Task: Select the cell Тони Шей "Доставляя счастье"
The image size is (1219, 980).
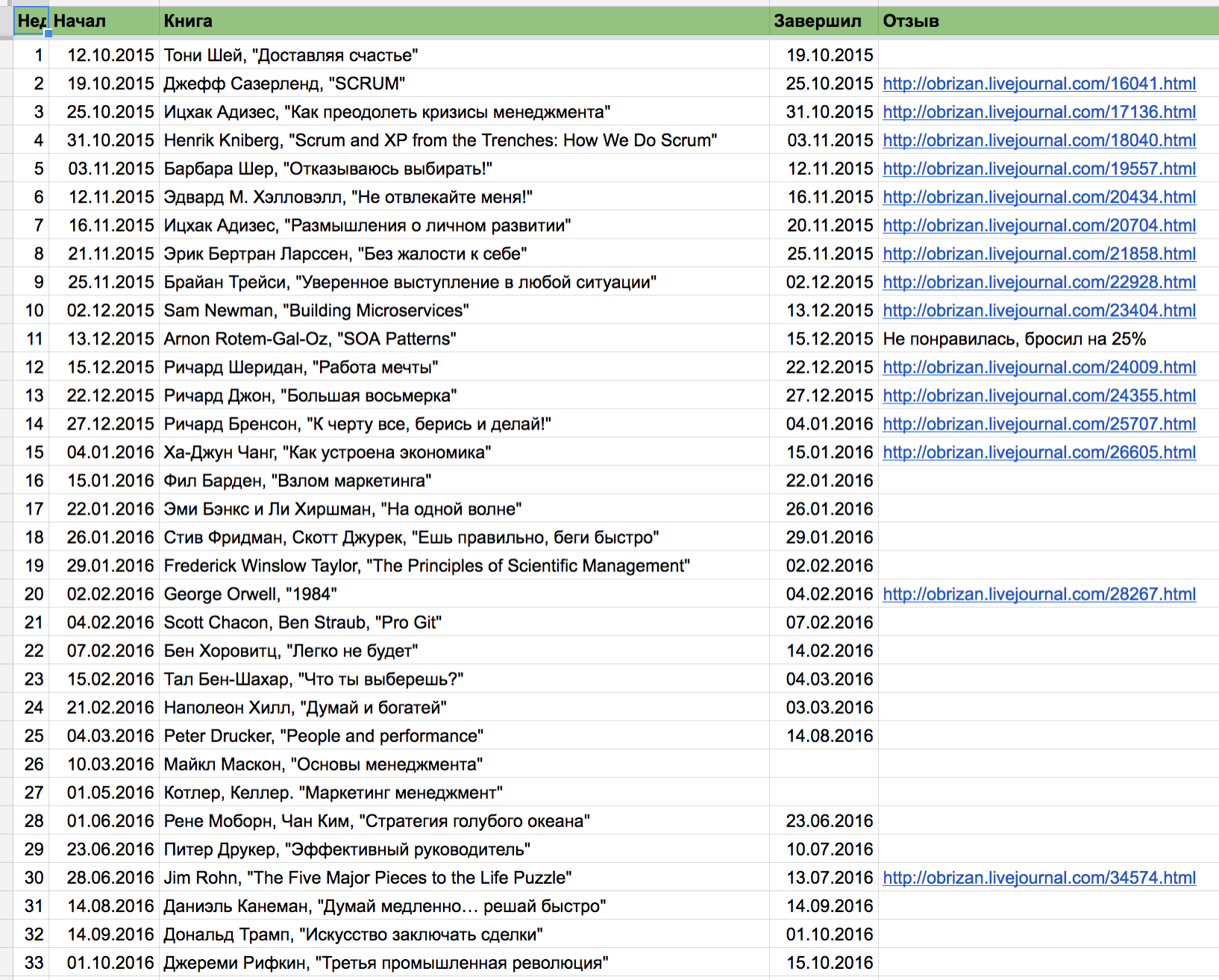Action: pos(464,55)
